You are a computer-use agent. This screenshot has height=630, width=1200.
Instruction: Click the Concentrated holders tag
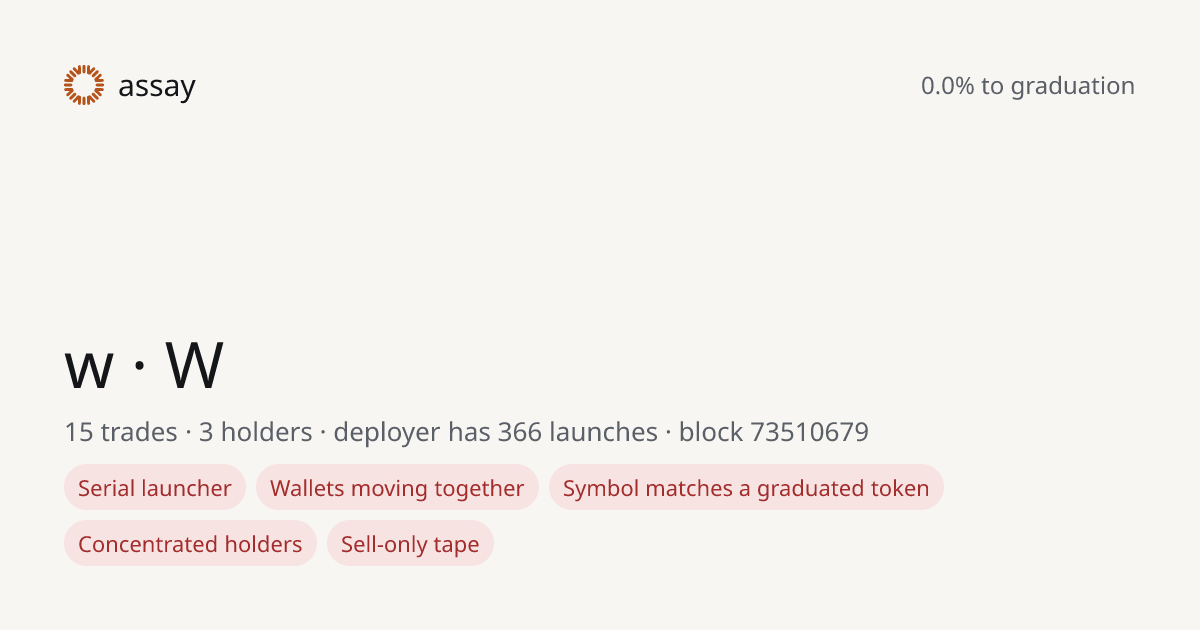tap(190, 544)
